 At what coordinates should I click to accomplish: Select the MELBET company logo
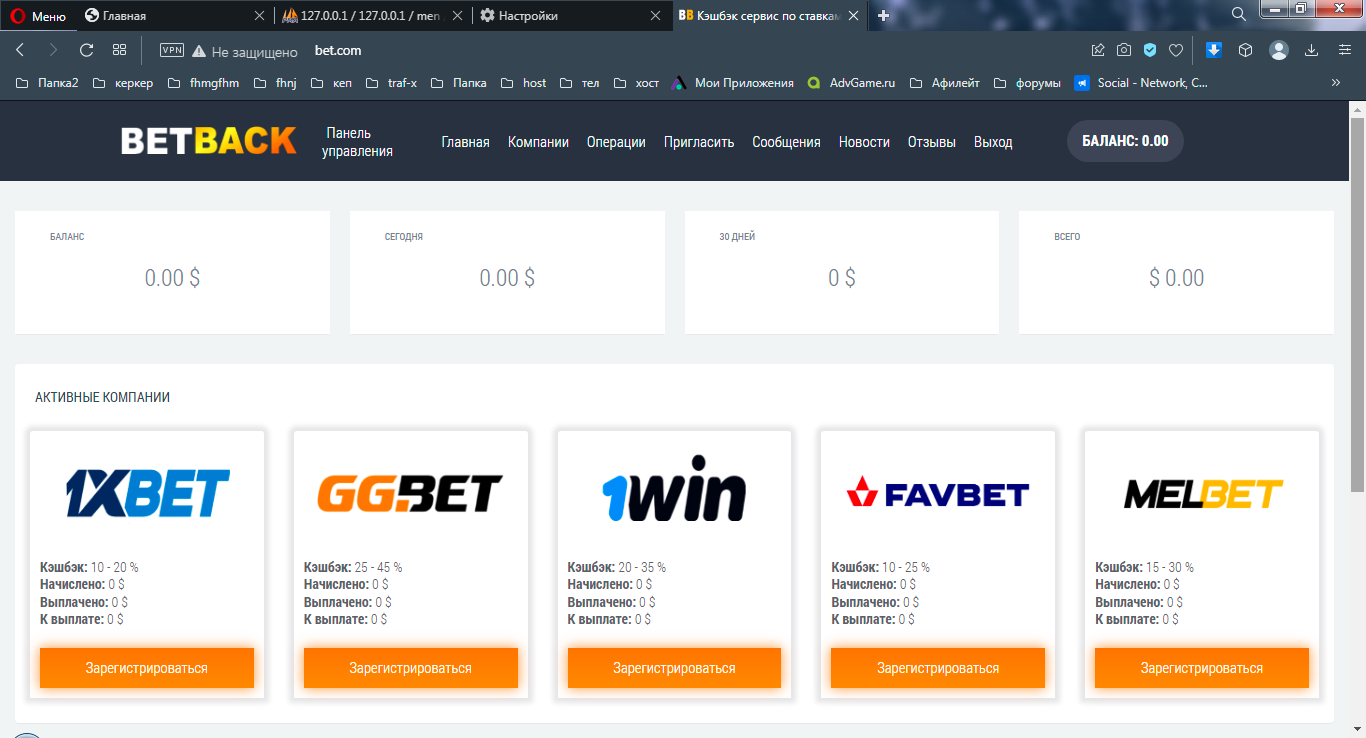click(1202, 494)
